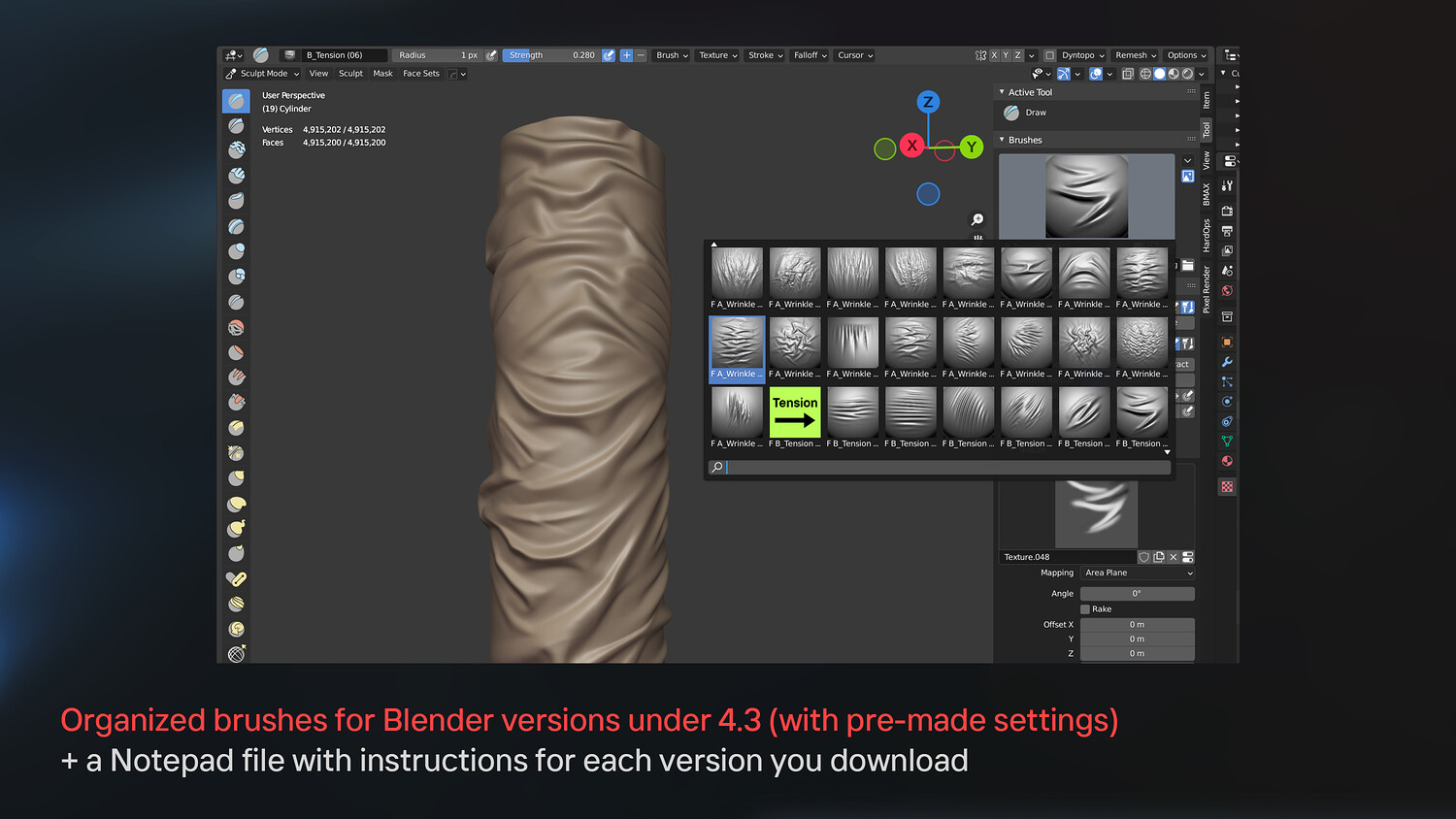Open the Remesh dropdown
This screenshot has height=819, width=1456.
(1136, 55)
